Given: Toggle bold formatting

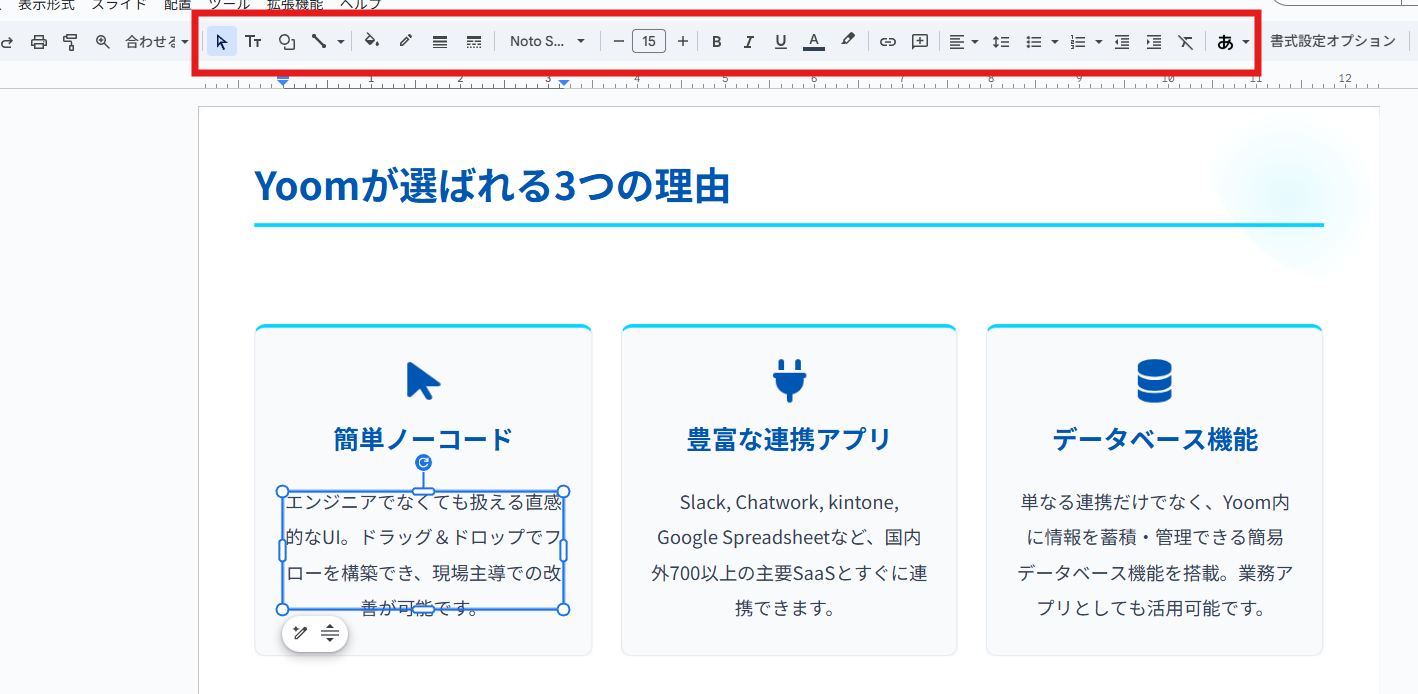Looking at the screenshot, I should click(716, 41).
